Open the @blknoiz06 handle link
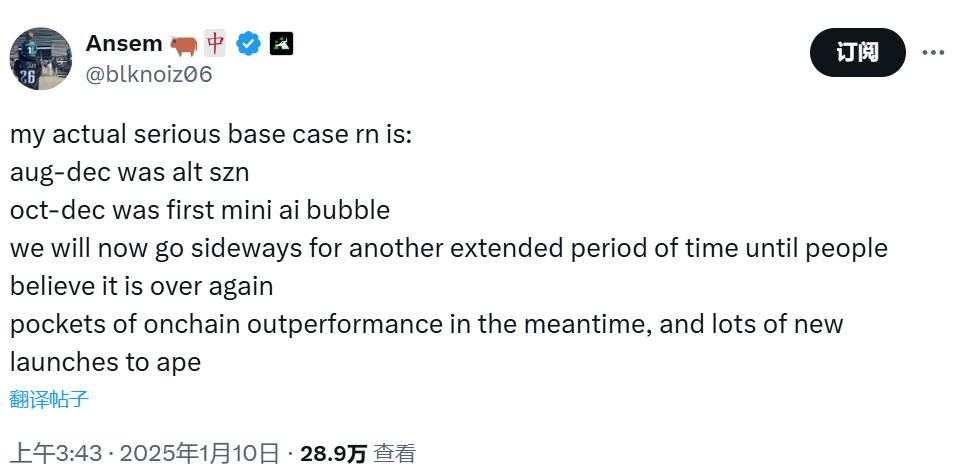The height and width of the screenshot is (469, 963). (149, 74)
